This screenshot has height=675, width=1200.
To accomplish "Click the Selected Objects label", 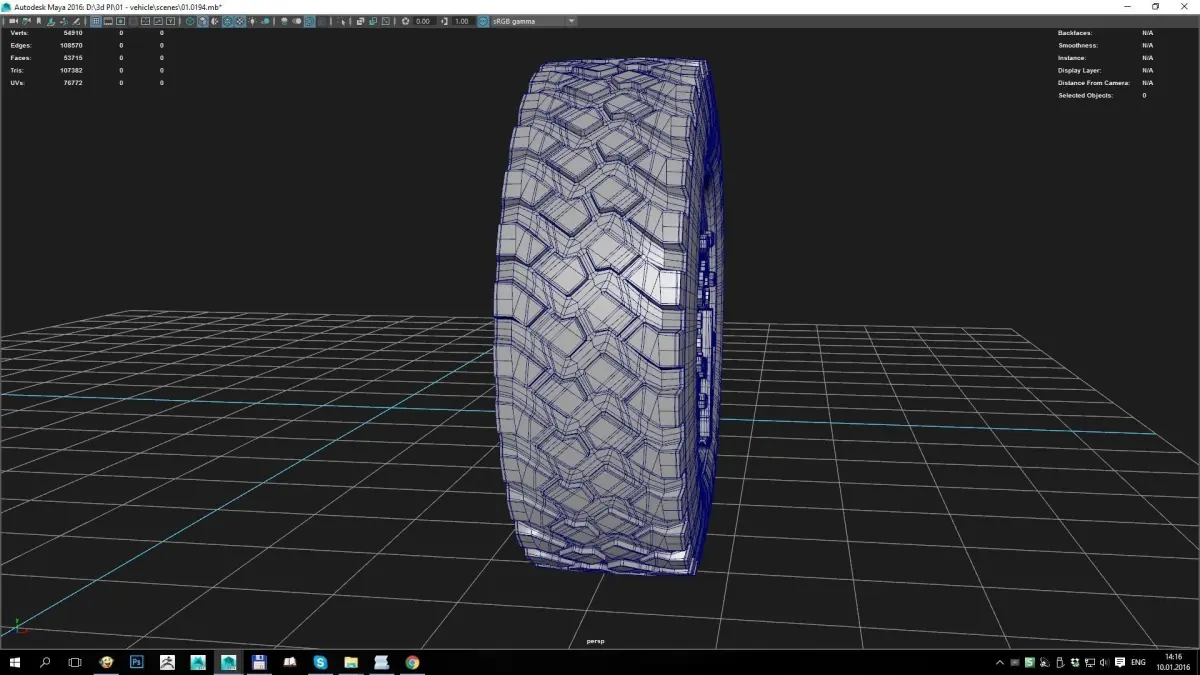I will (1085, 95).
